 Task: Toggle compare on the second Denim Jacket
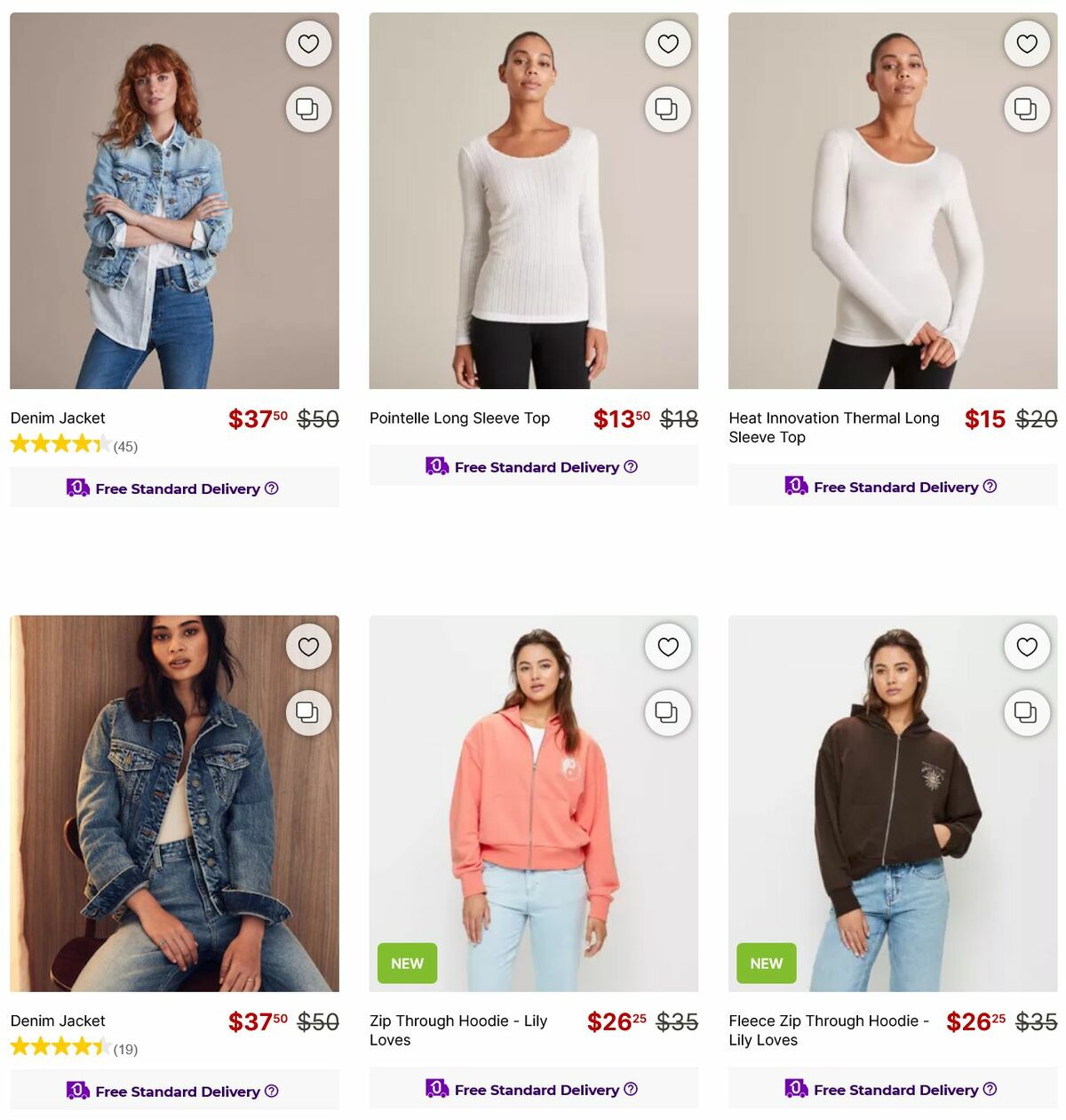[x=308, y=713]
